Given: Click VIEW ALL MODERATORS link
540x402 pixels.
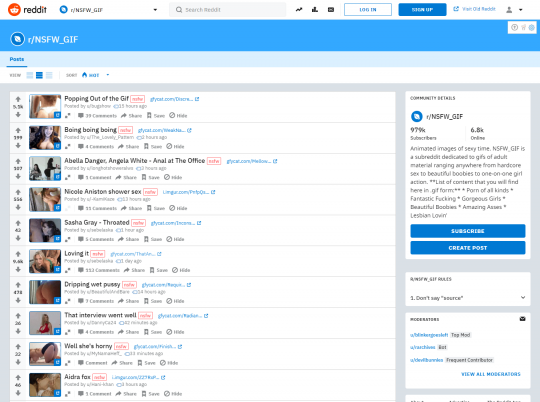Looking at the screenshot, I should [491, 374].
